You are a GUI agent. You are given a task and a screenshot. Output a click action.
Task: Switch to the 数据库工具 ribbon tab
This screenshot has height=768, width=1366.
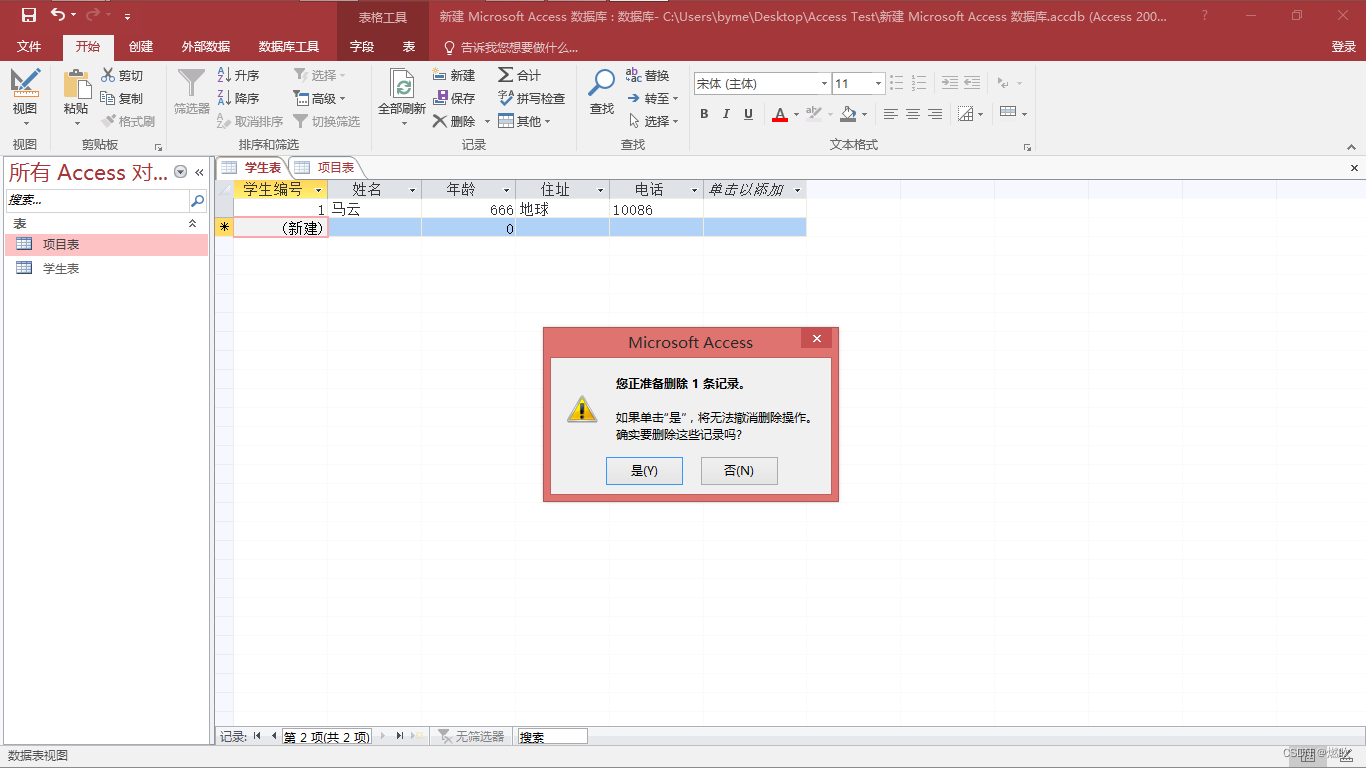289,47
